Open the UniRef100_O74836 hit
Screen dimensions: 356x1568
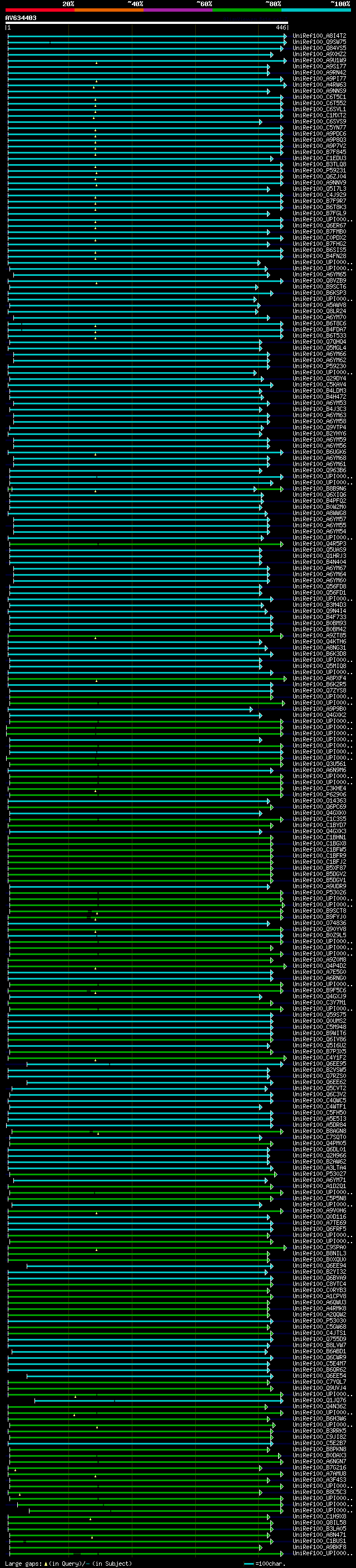[x=319, y=923]
